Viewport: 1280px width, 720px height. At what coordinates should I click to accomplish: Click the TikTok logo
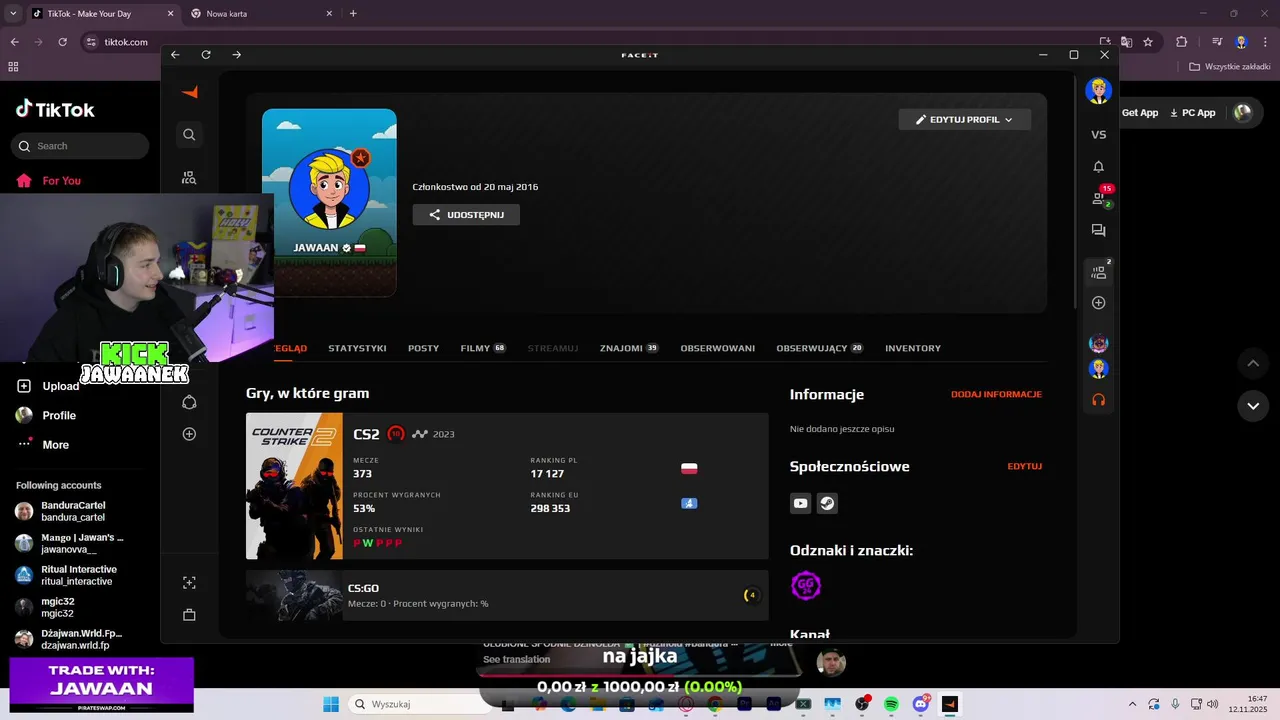point(55,110)
